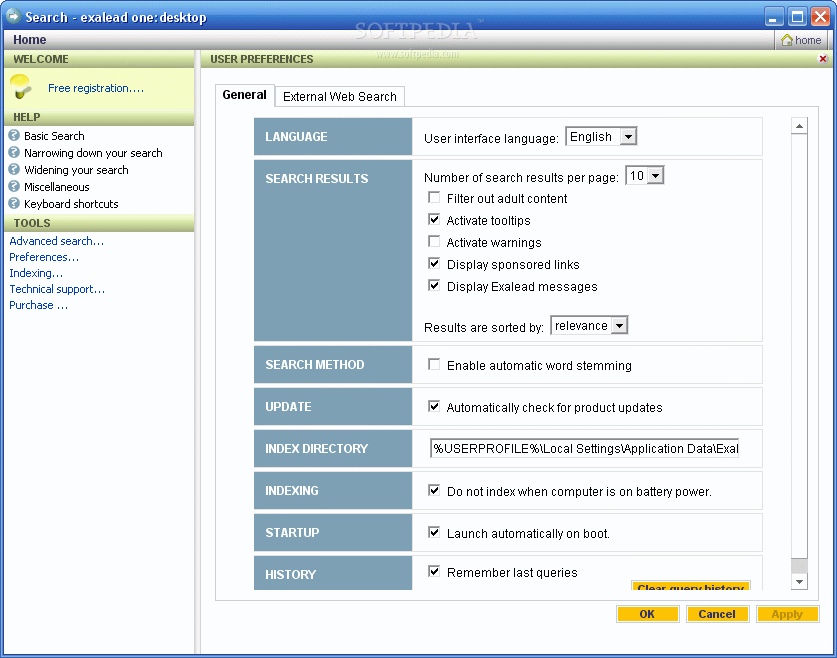Viewport: 837px width, 658px height.
Task: Uncheck Activate tooltips
Action: pyautogui.click(x=434, y=220)
